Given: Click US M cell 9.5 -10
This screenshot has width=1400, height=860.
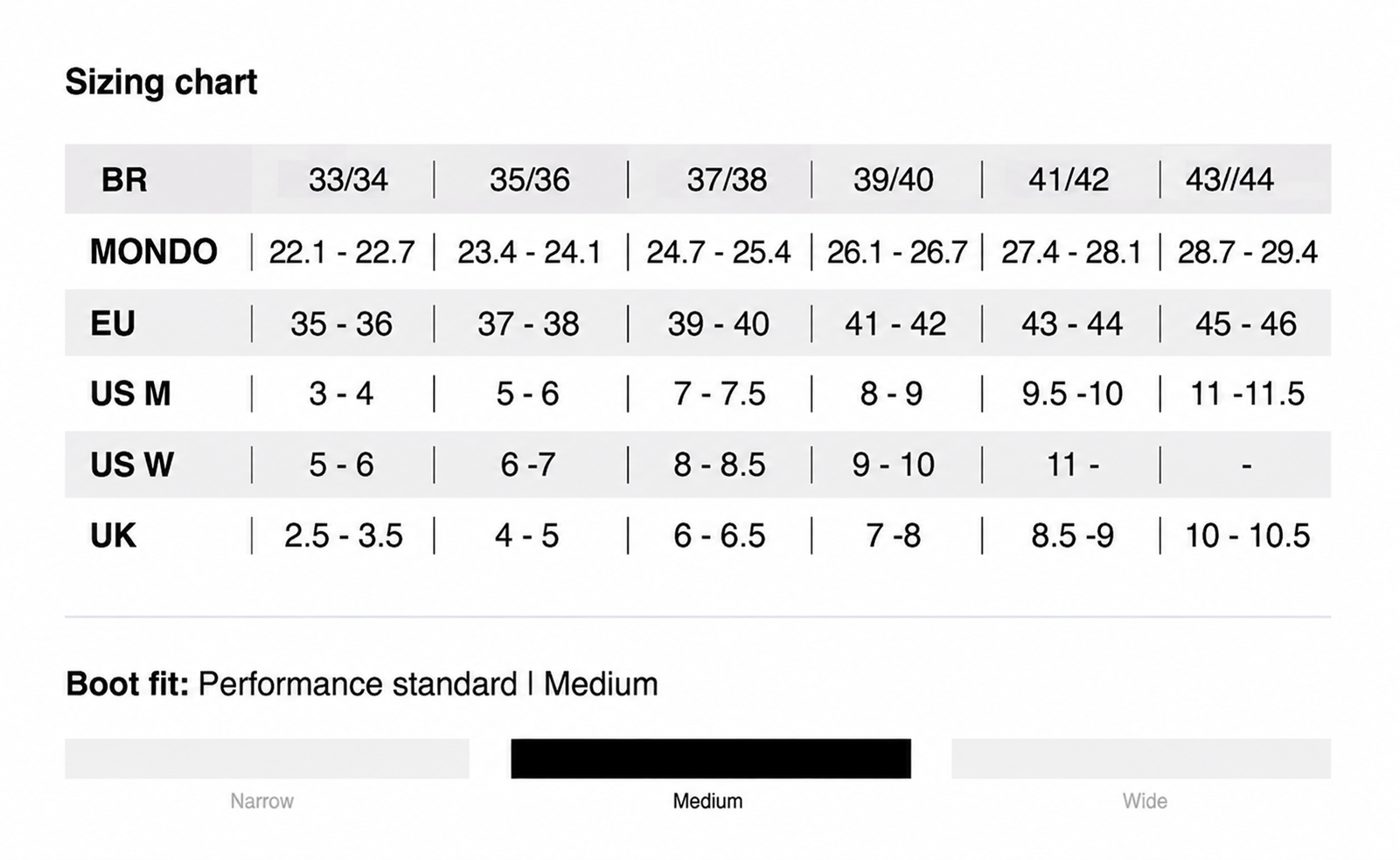Looking at the screenshot, I should tap(1072, 395).
